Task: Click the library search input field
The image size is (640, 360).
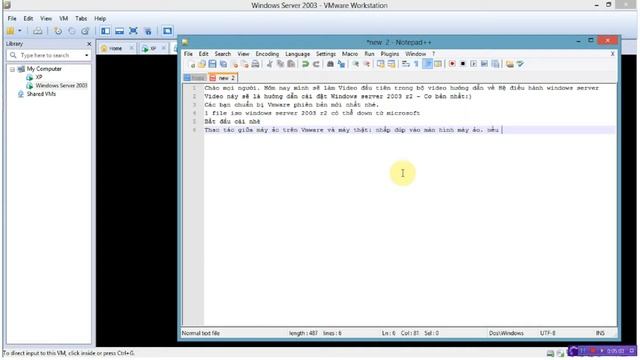Action: (x=49, y=55)
